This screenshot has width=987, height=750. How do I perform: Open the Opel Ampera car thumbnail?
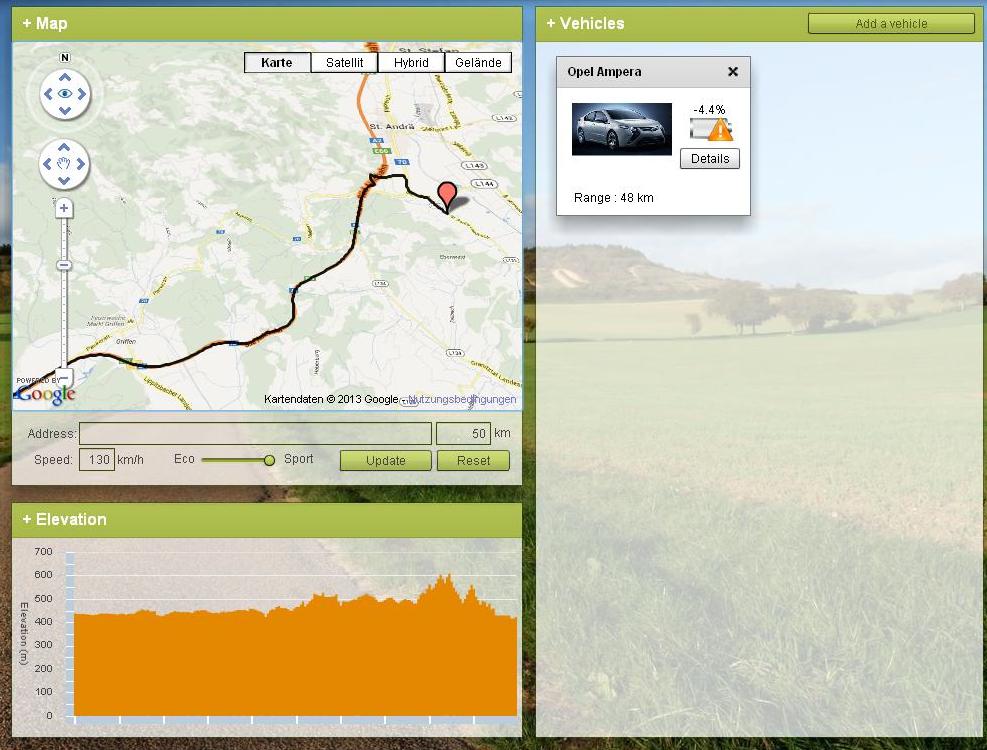pos(621,129)
